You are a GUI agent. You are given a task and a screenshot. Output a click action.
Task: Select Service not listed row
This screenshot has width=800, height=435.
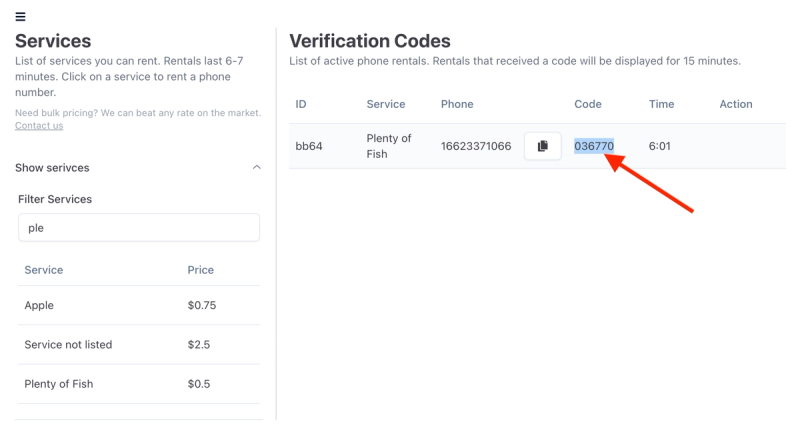[68, 344]
